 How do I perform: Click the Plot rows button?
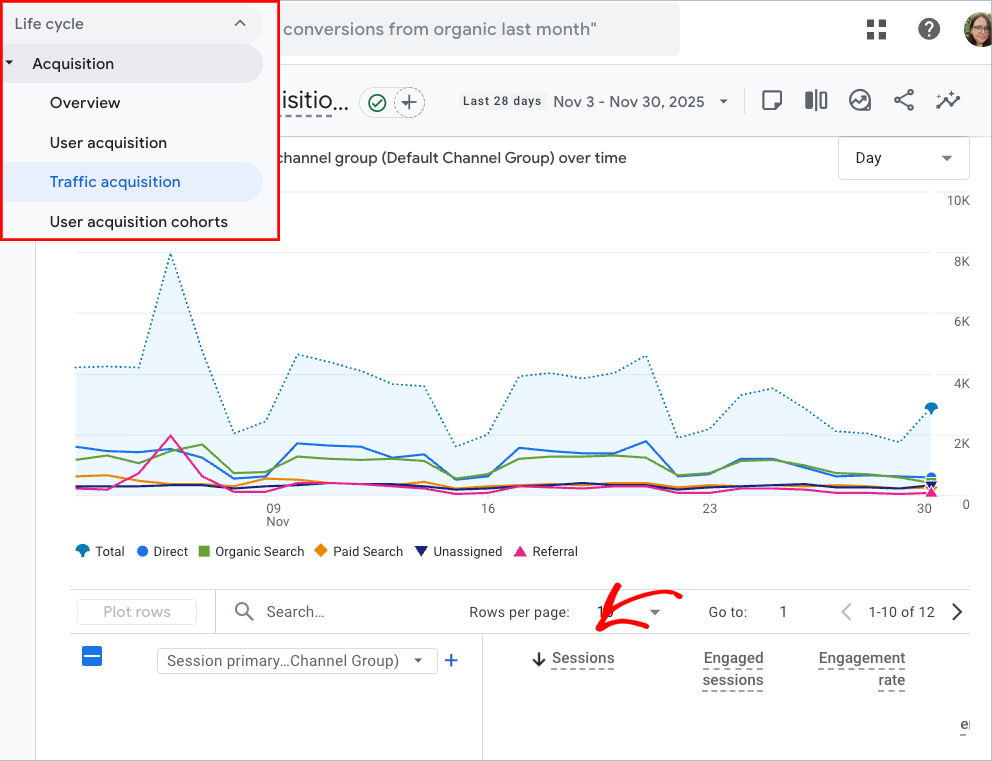(136, 611)
